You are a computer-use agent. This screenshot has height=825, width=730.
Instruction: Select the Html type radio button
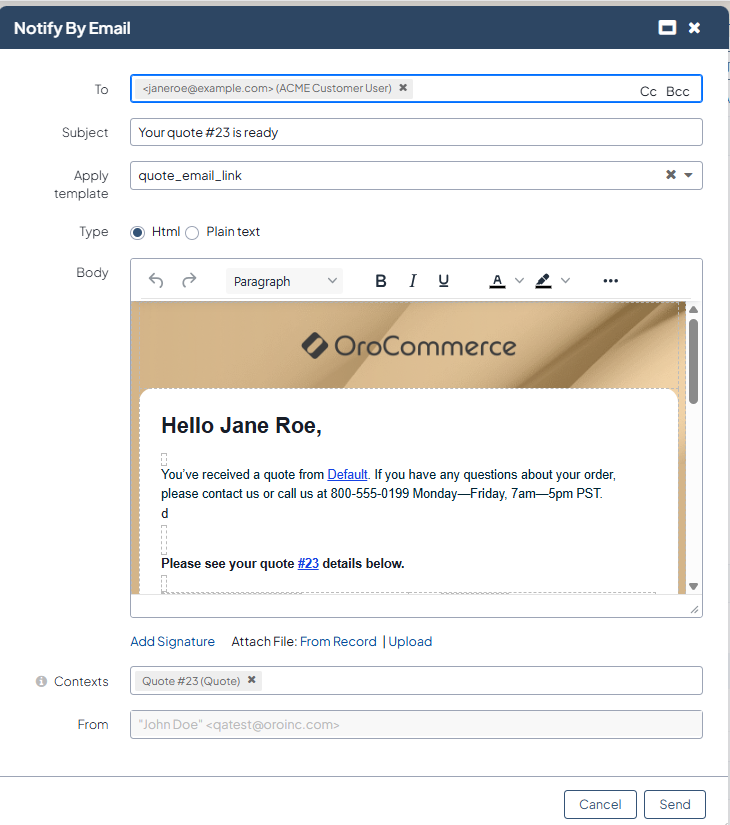click(x=138, y=232)
